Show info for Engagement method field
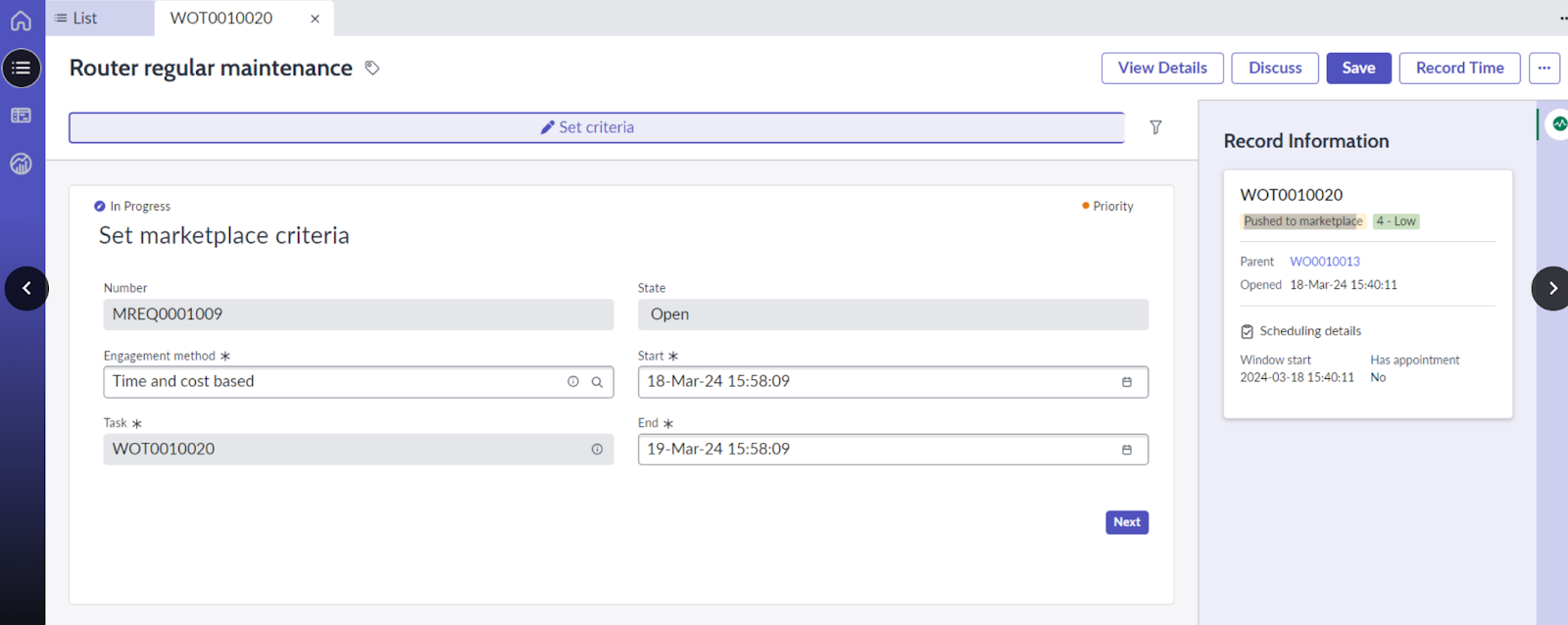Viewport: 1568px width, 625px height. tap(573, 382)
